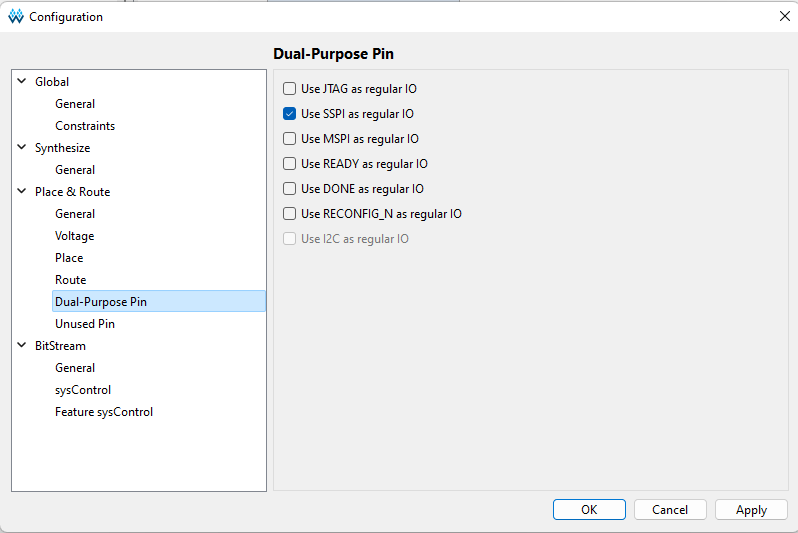Tick Use MSPI as regular IO checkbox
This screenshot has height=533, width=798.
click(290, 138)
